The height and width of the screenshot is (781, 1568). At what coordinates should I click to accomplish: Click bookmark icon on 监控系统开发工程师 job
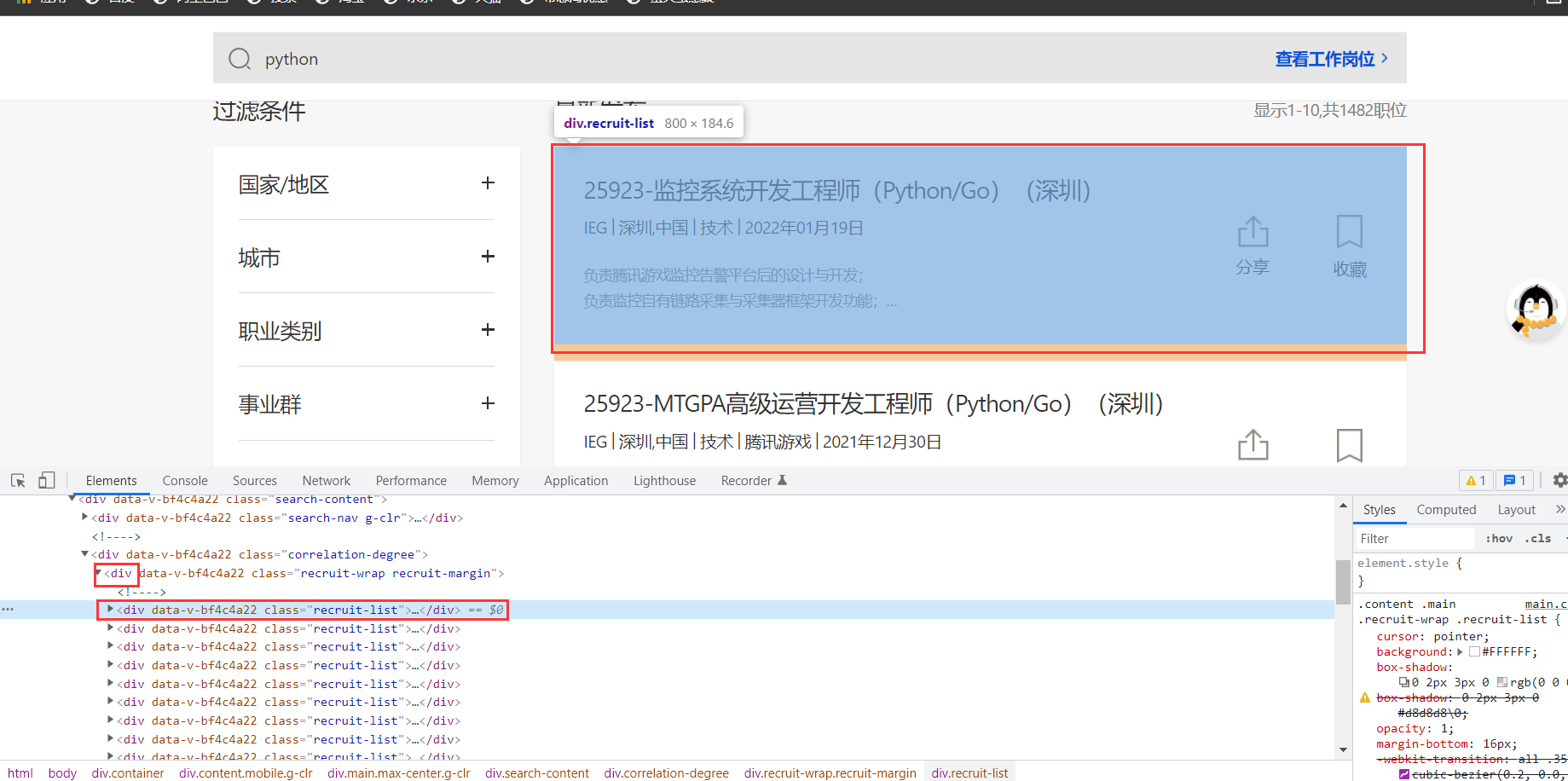pyautogui.click(x=1350, y=232)
